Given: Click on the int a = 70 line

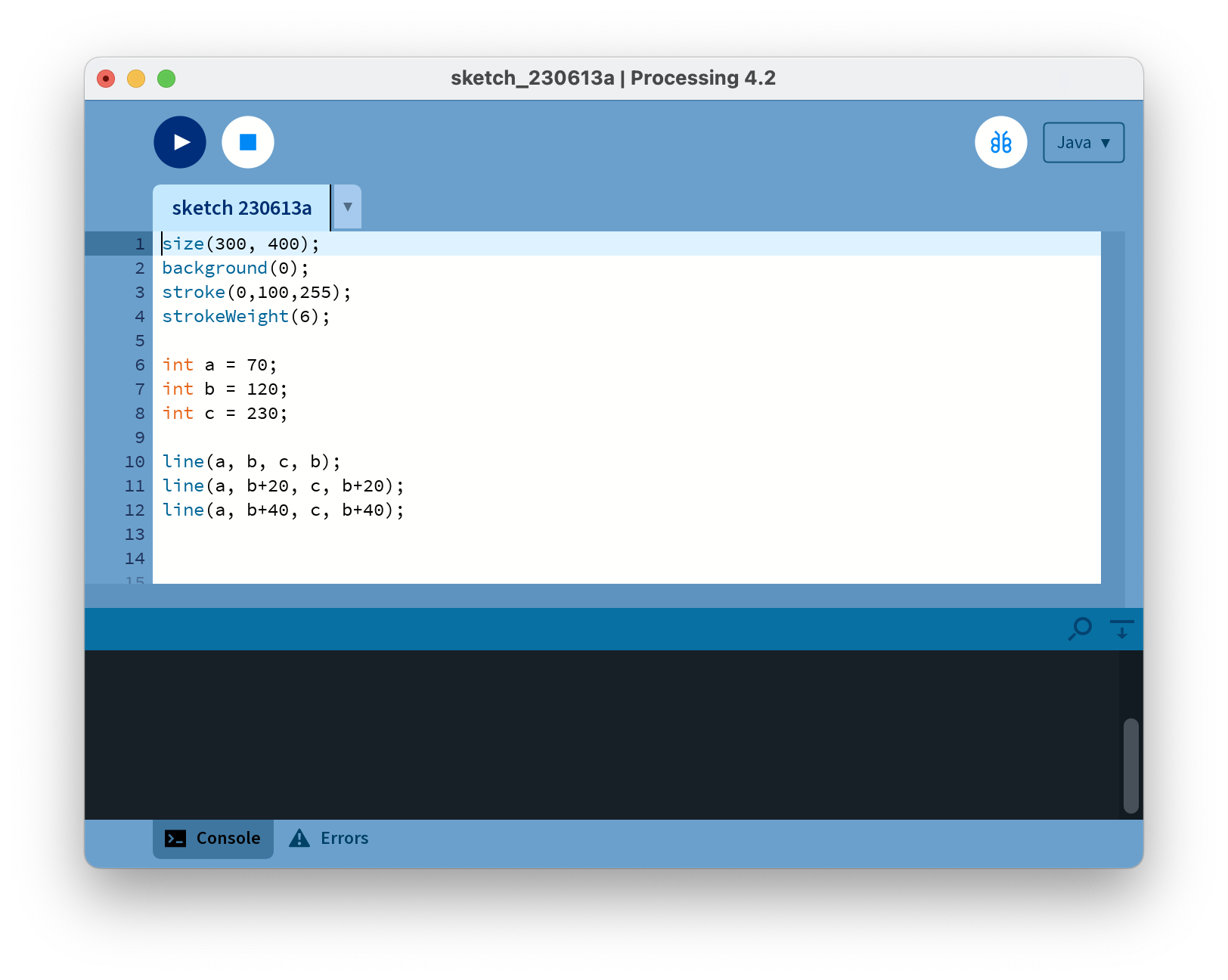Looking at the screenshot, I should tap(219, 365).
